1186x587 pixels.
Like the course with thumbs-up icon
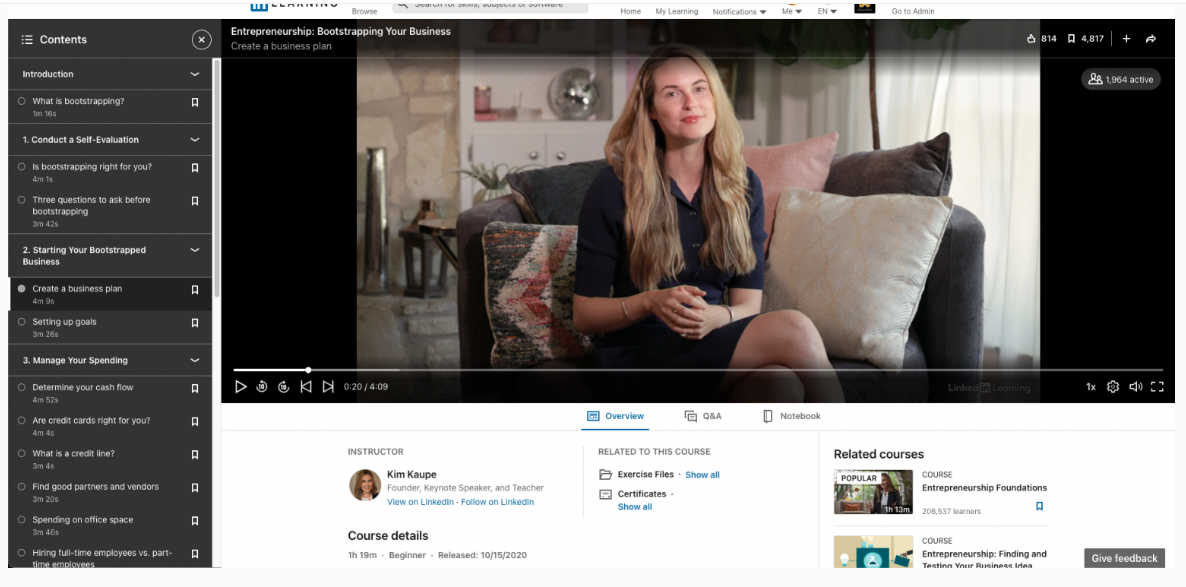(1032, 39)
